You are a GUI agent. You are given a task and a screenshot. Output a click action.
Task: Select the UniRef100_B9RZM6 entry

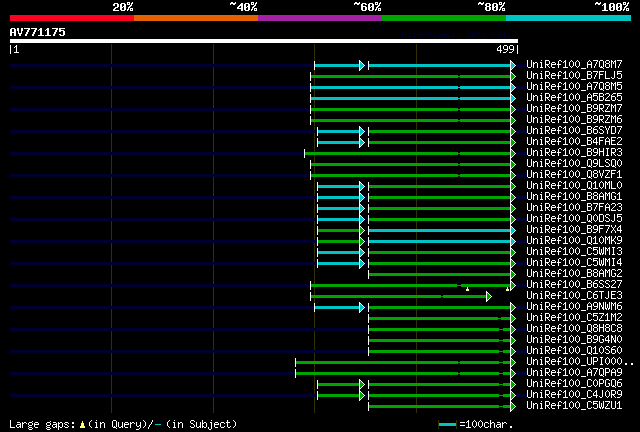574,120
